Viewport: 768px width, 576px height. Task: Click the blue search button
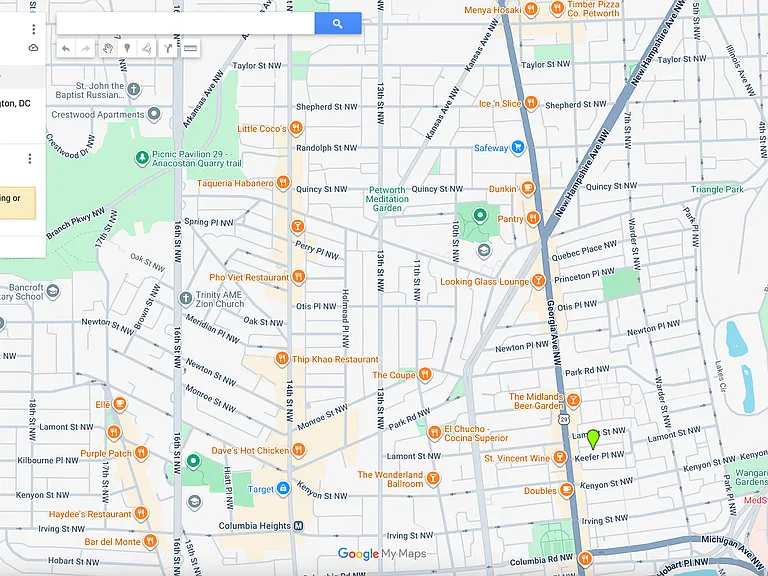337,24
